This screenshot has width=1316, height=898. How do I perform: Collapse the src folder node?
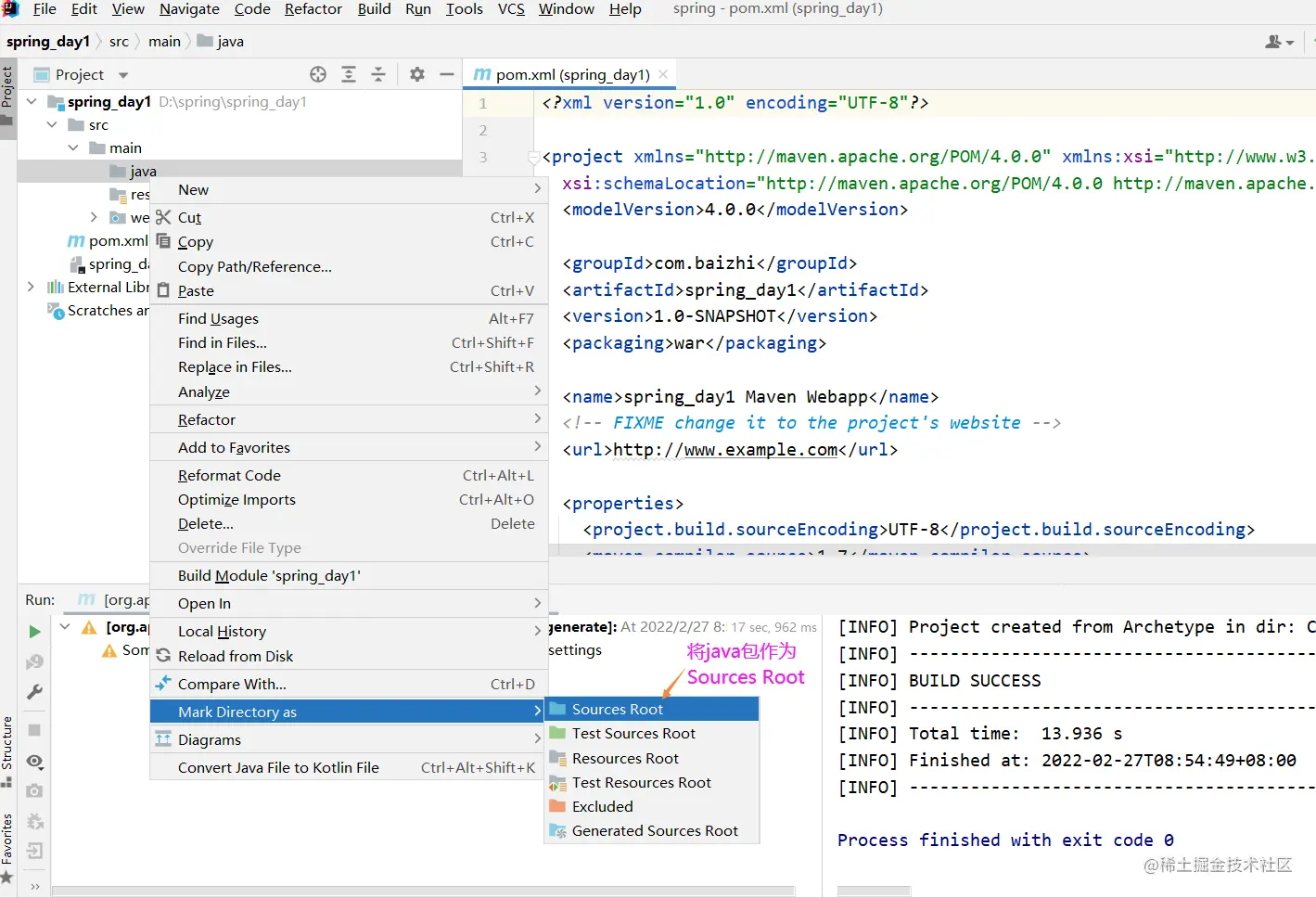52,124
